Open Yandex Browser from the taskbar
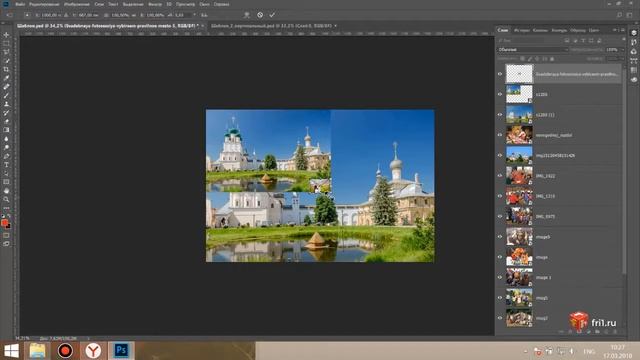The width and height of the screenshot is (640, 360). (93, 351)
